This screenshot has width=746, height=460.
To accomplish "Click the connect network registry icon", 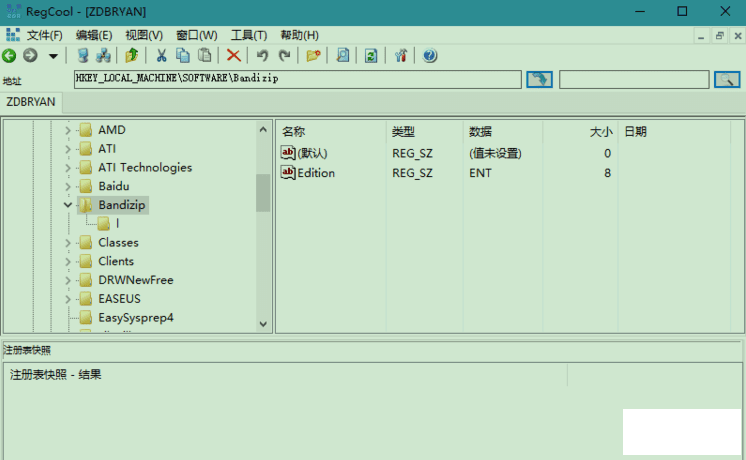I will pos(103,56).
